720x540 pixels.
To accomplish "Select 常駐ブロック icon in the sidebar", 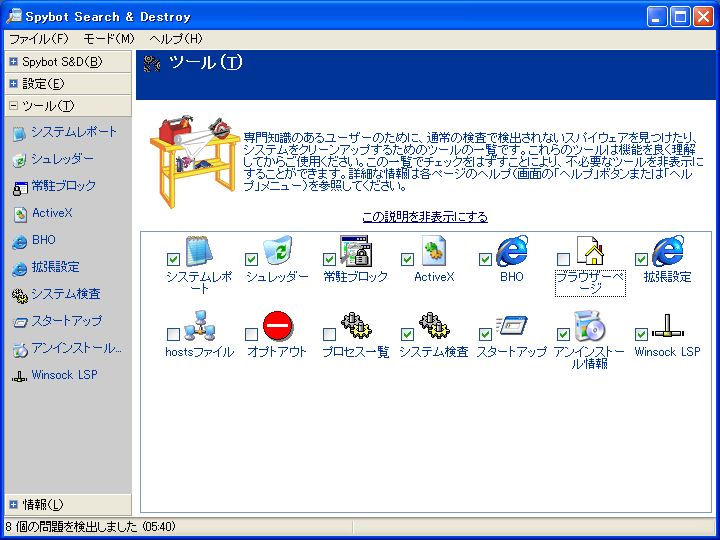I will point(19,188).
